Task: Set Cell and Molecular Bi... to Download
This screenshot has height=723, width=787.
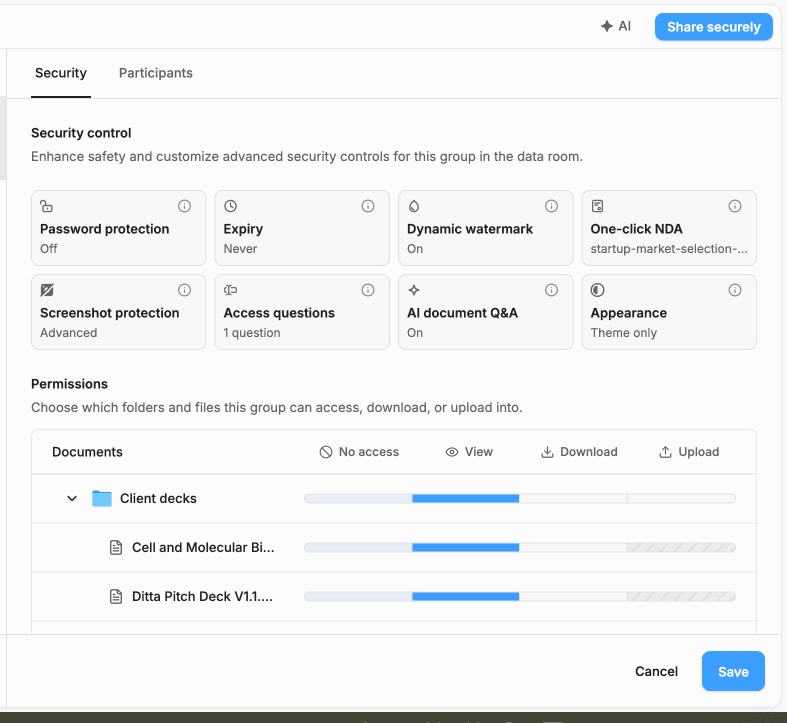Action: pyautogui.click(x=573, y=547)
